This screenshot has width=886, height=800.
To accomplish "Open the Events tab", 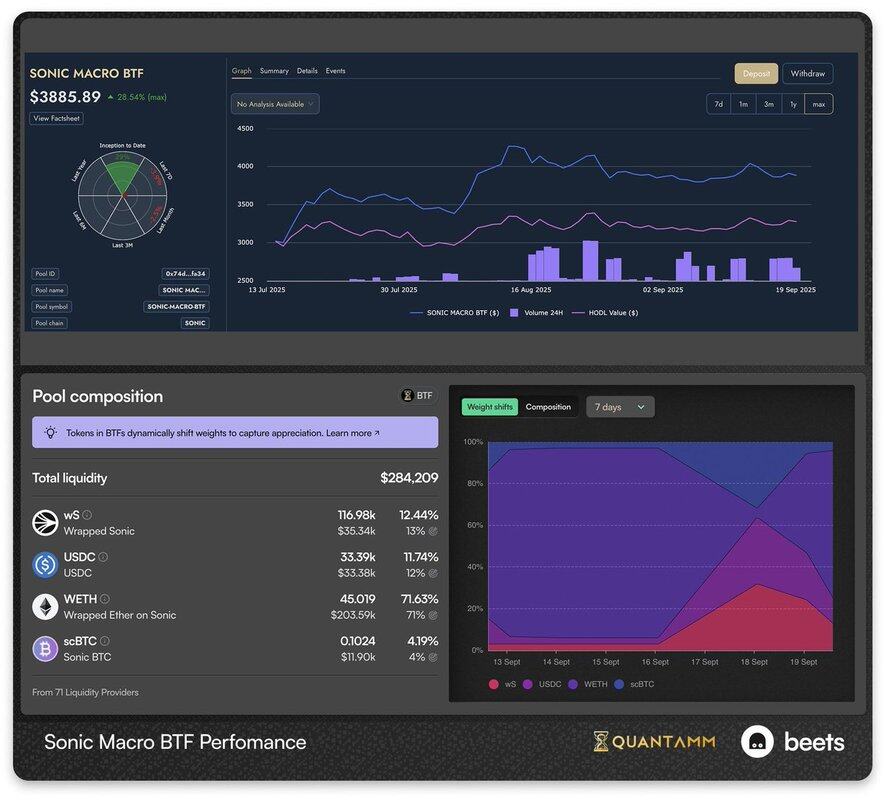I will coord(335,71).
